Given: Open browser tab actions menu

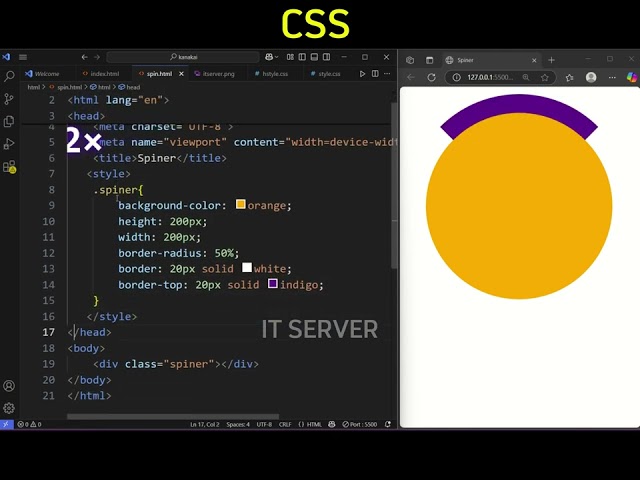Looking at the screenshot, I should [429, 60].
